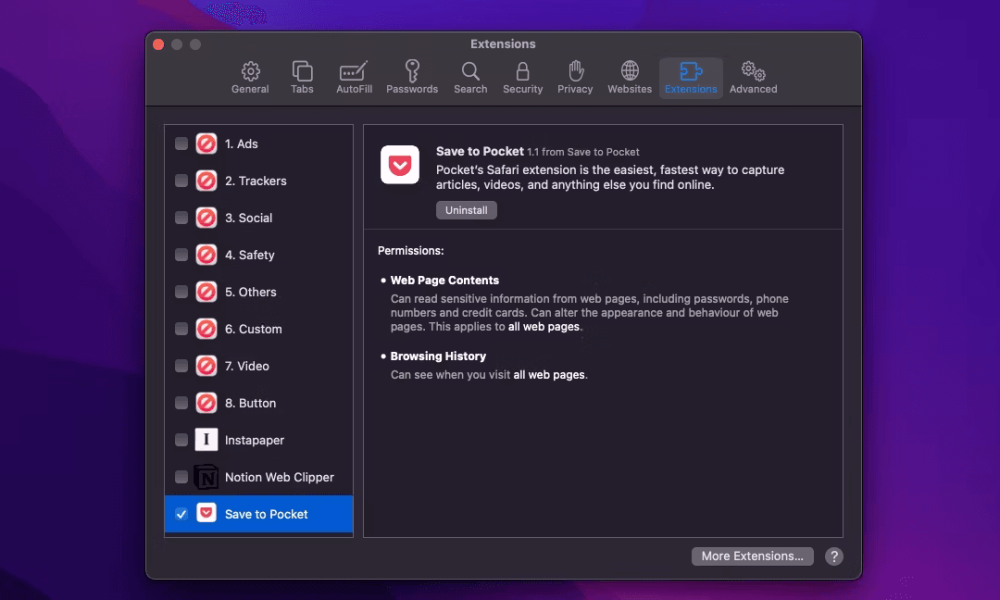Image resolution: width=1000 pixels, height=600 pixels.
Task: Switch to the General tab label
Action: tap(250, 89)
